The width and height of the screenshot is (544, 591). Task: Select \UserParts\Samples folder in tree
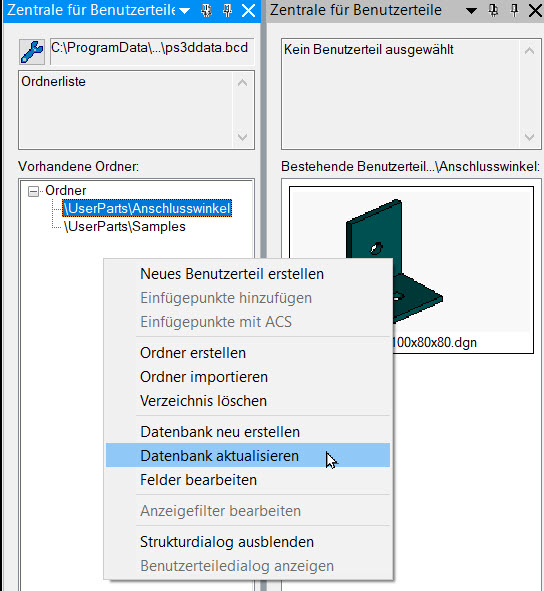(x=124, y=227)
